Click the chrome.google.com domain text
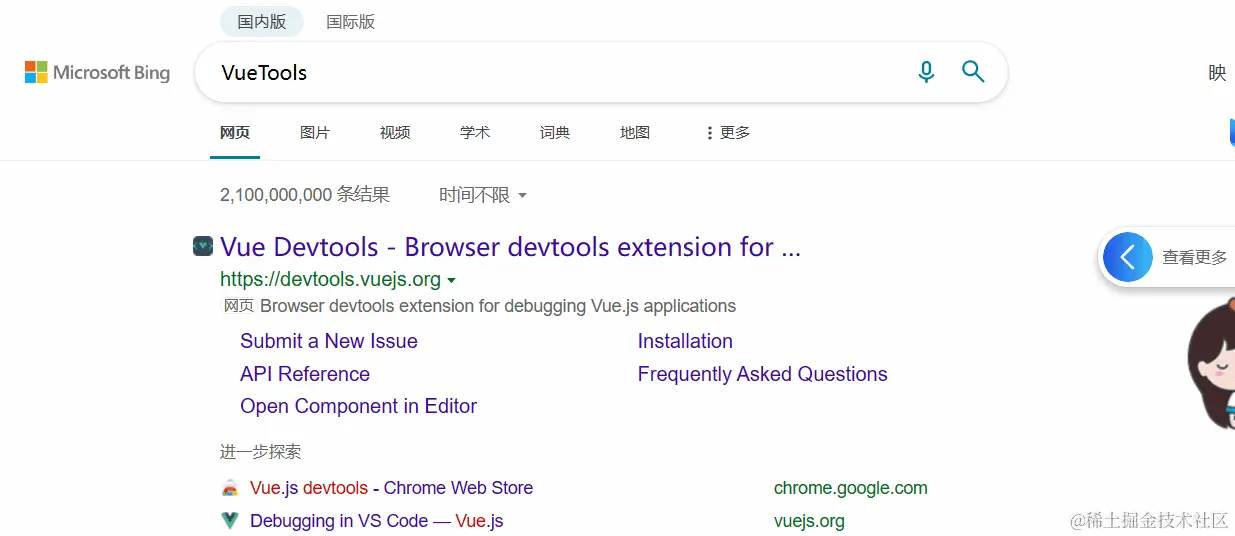This screenshot has height=536, width=1235. (x=851, y=488)
